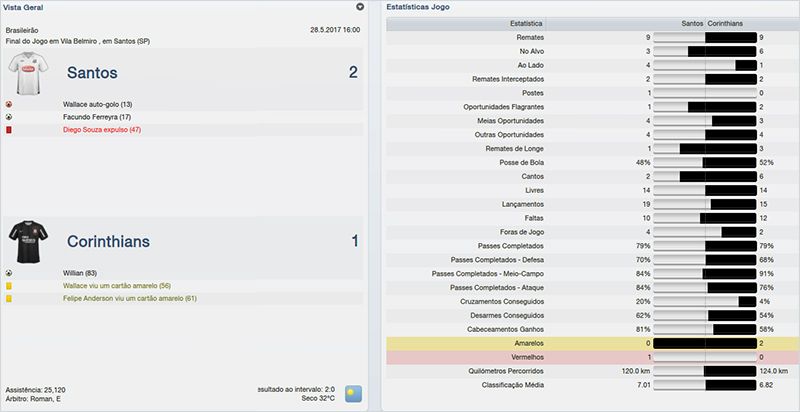Click the Corinthians stats column header

pyautogui.click(x=732, y=21)
